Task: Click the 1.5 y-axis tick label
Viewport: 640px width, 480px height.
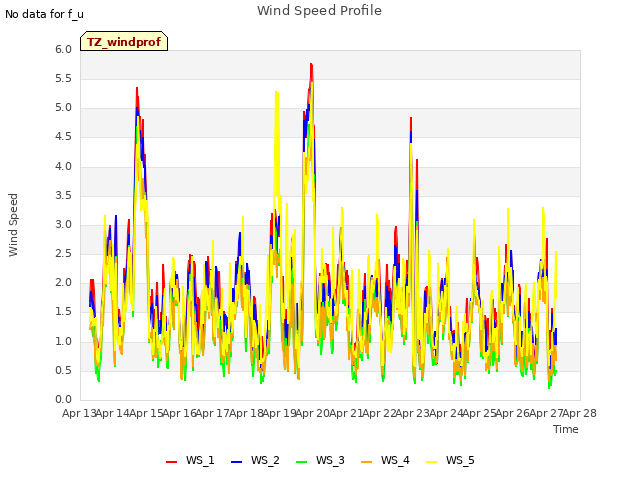Action: click(x=64, y=312)
